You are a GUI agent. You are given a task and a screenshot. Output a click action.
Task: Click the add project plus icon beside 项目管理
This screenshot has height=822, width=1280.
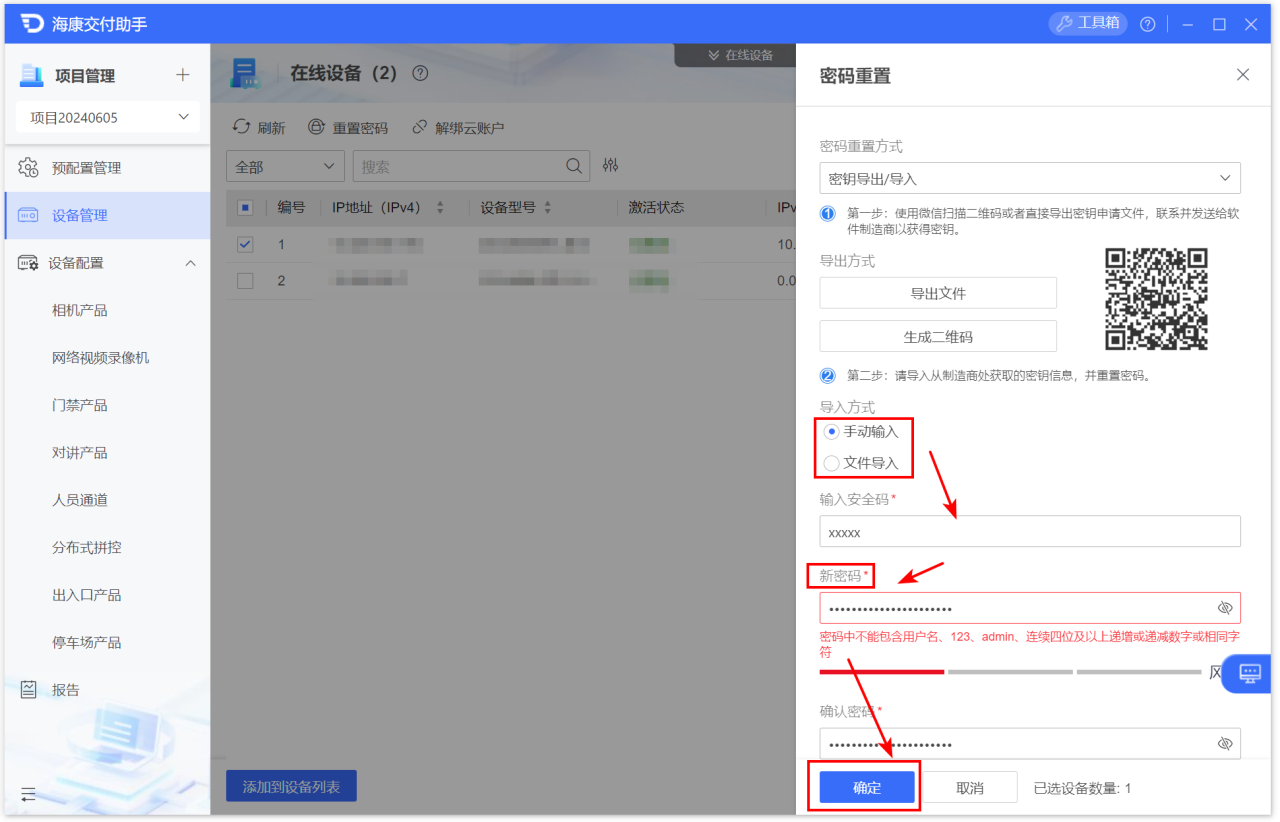click(x=182, y=74)
